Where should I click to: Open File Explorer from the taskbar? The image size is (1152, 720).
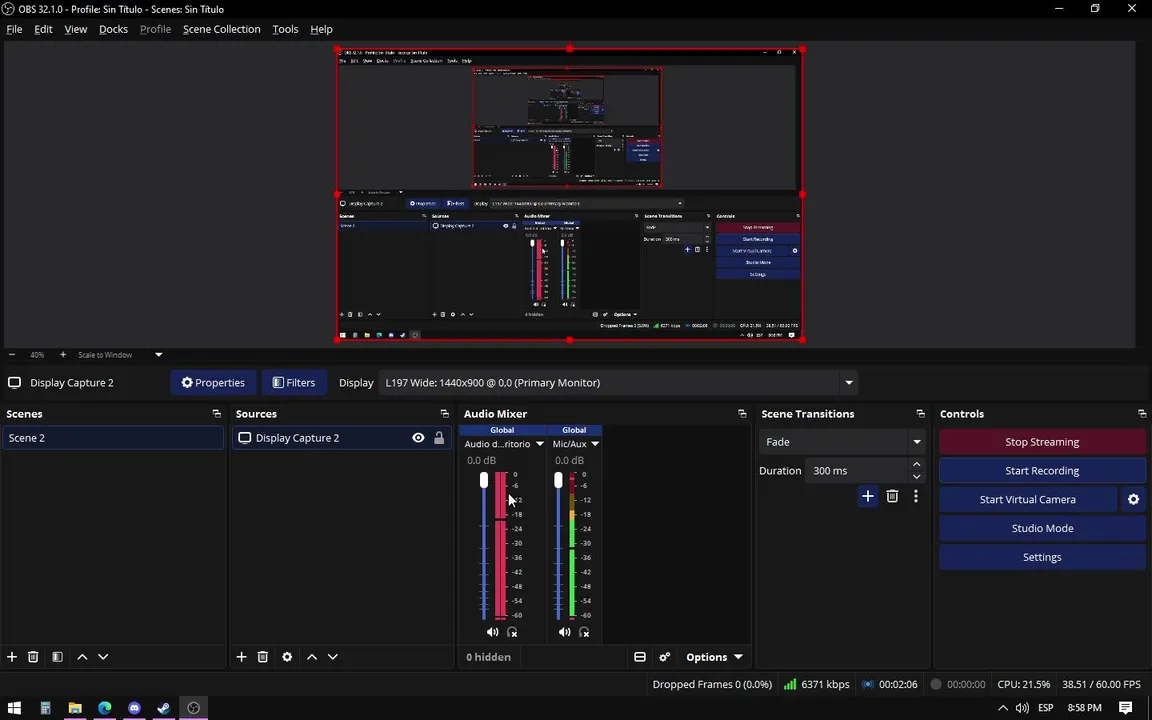(x=75, y=708)
